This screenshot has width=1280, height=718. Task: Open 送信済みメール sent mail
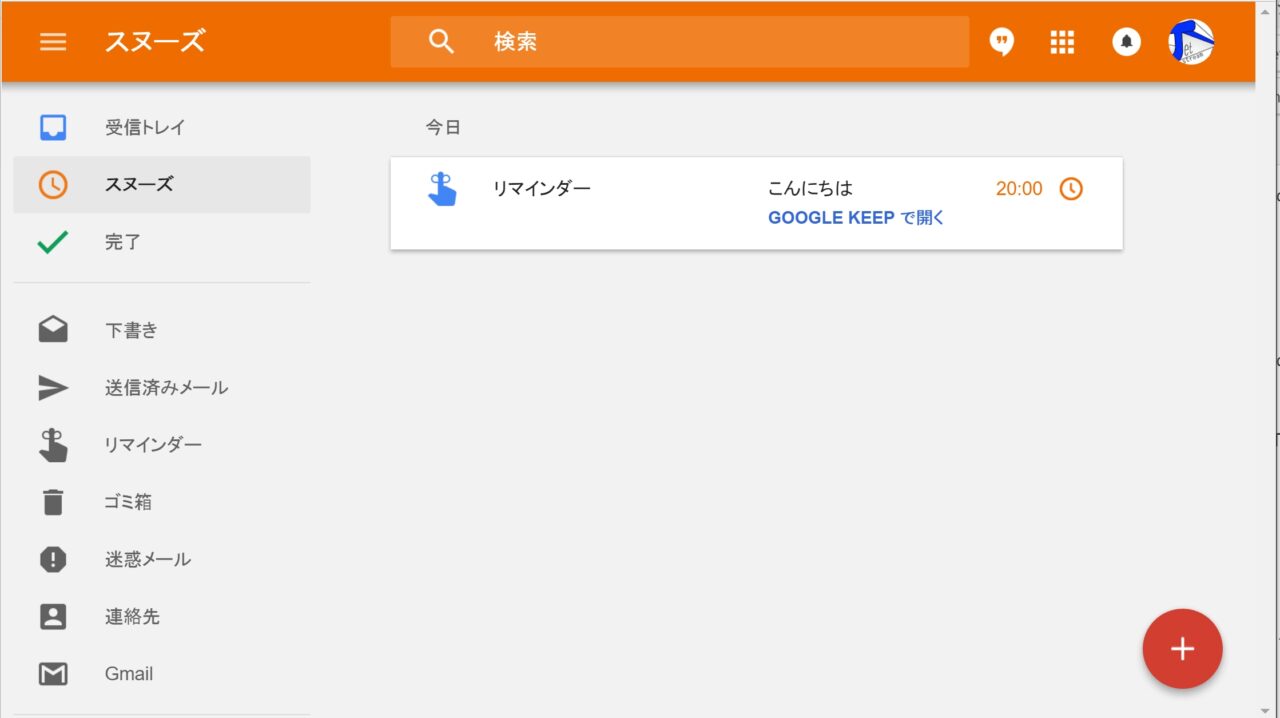coord(166,387)
